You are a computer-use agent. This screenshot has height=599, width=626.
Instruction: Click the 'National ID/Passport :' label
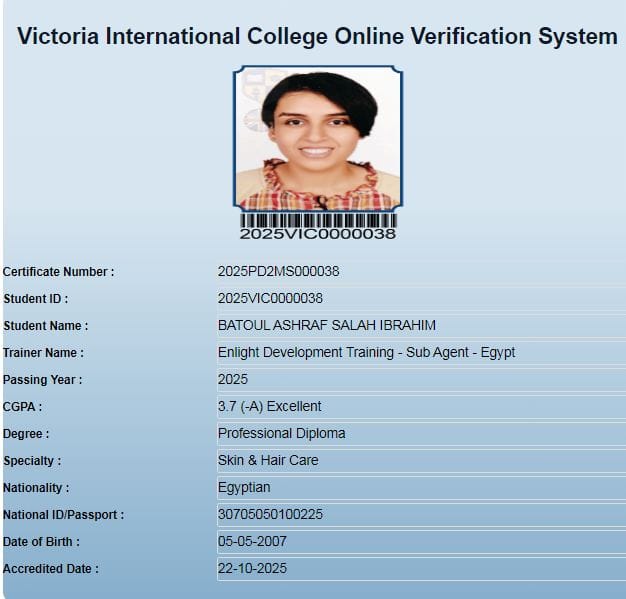[64, 515]
